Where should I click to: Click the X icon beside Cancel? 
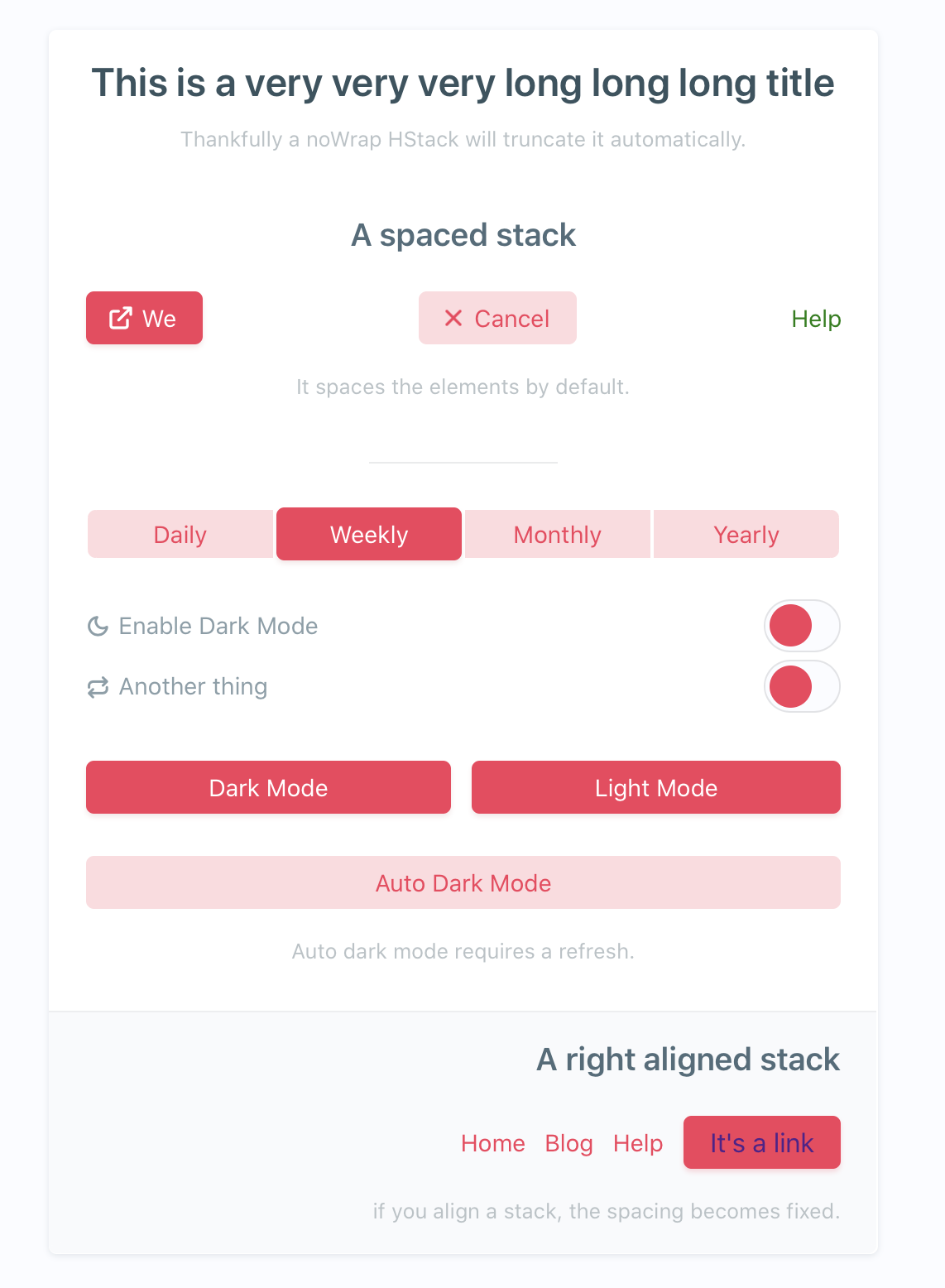(x=453, y=319)
